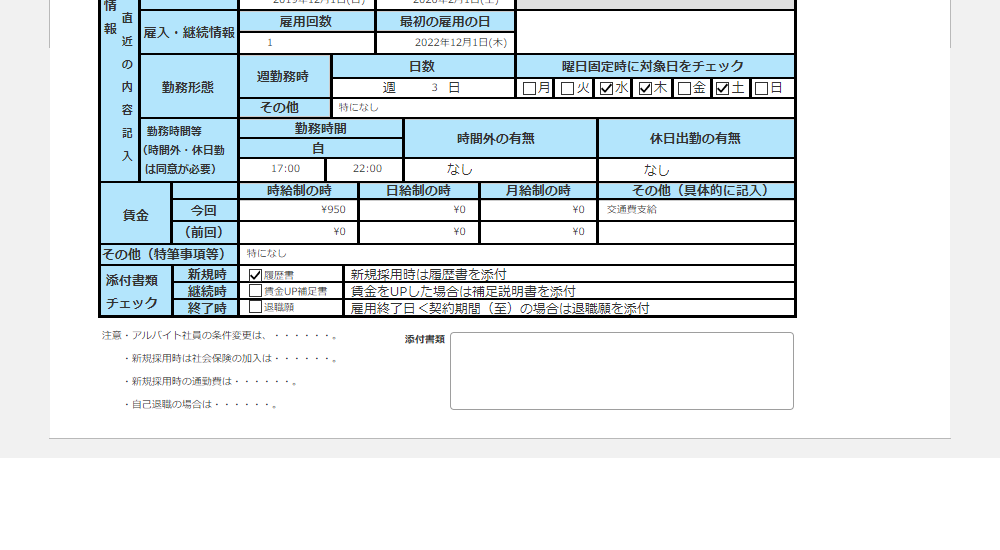Select the 交通費支給 other wage field
The height and width of the screenshot is (550, 1000).
pyautogui.click(x=696, y=209)
